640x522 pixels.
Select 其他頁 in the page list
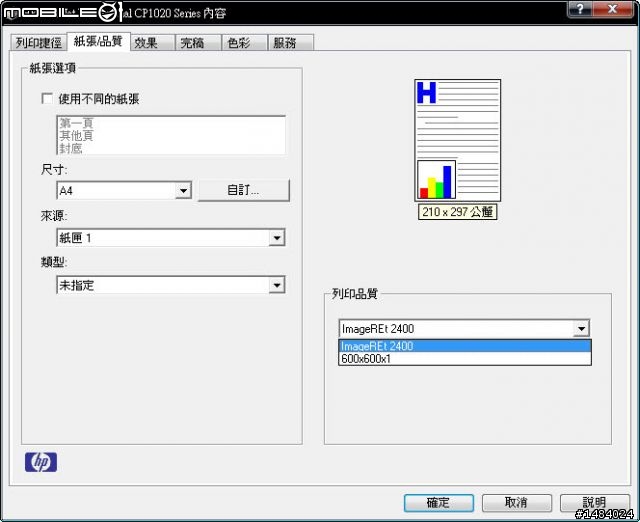pos(76,135)
